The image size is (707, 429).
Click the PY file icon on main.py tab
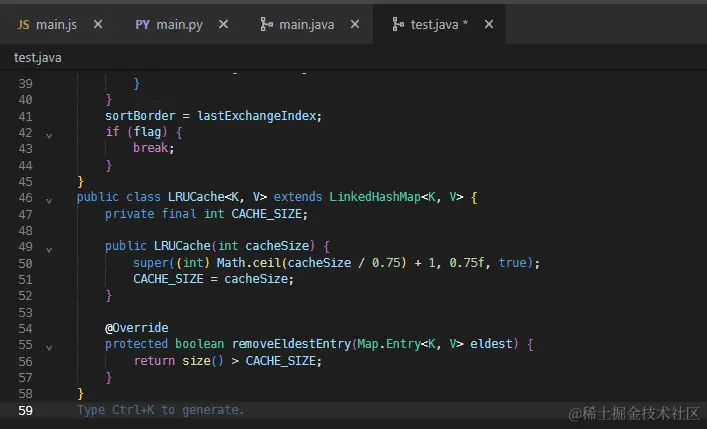tap(142, 24)
